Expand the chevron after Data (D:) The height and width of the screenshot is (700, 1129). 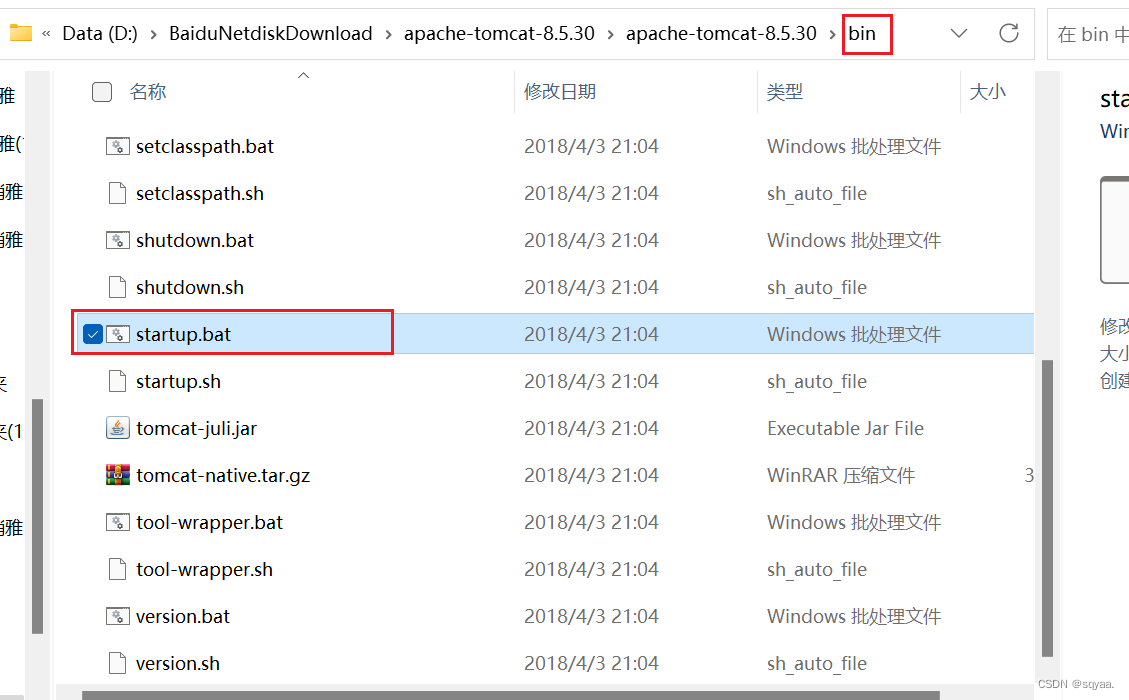point(153,34)
